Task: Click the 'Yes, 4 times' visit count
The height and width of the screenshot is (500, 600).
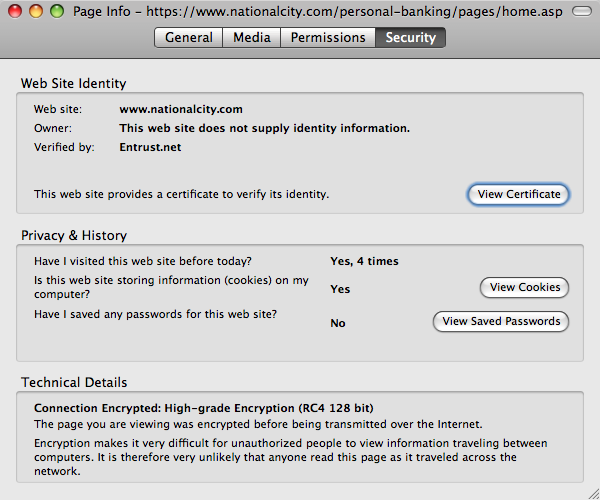Action: pos(364,261)
